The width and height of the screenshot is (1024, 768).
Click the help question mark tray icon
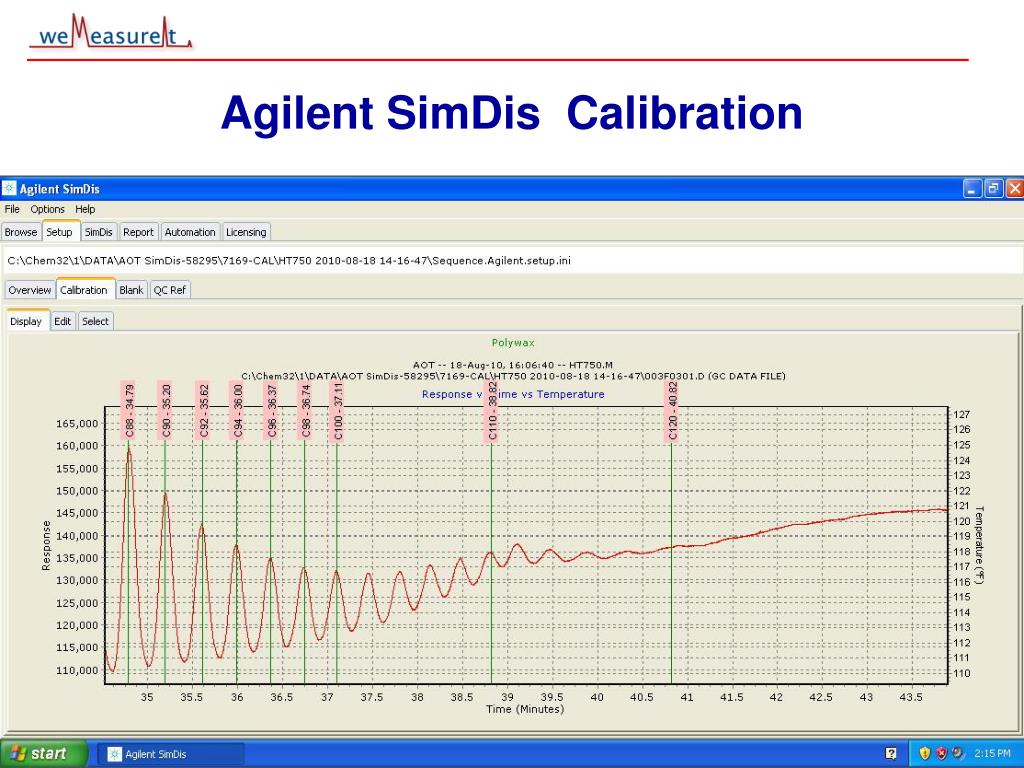tap(891, 754)
